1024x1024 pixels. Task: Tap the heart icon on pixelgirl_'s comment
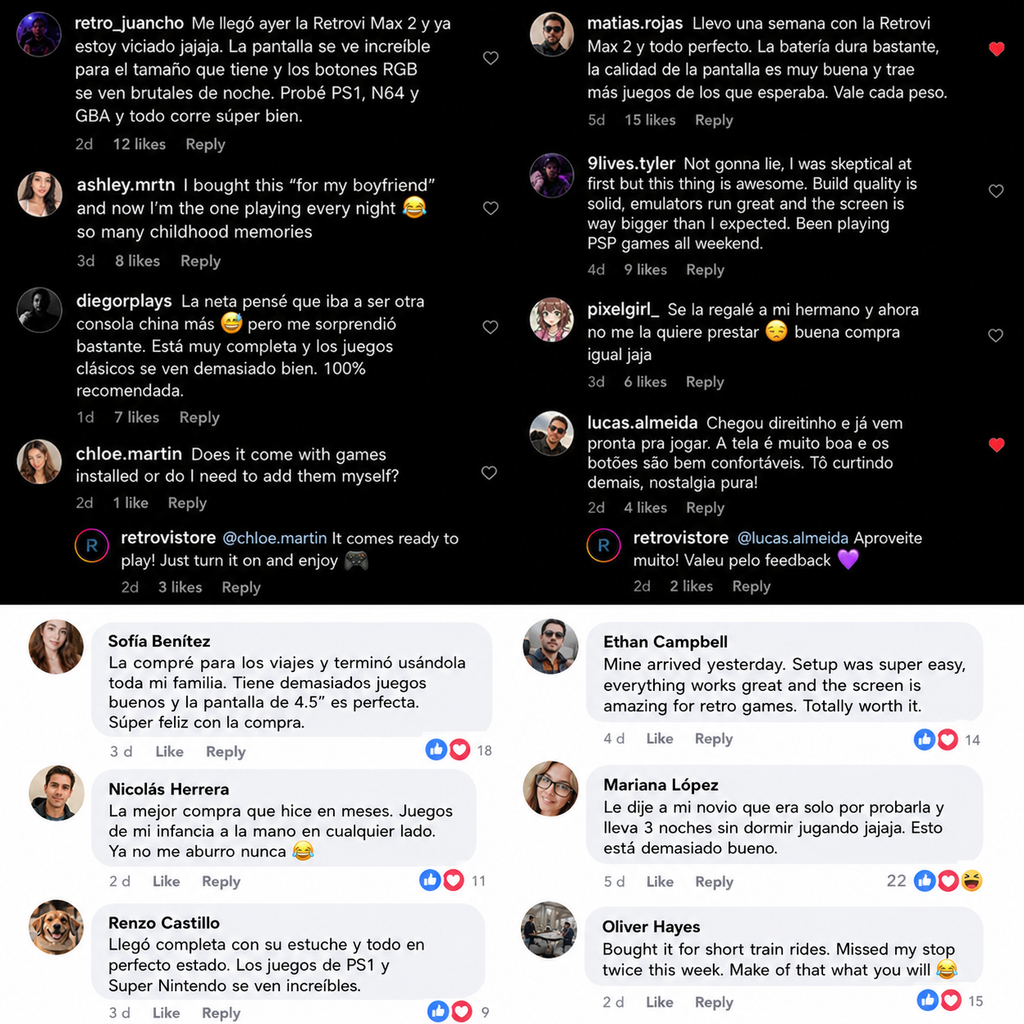[x=995, y=336]
